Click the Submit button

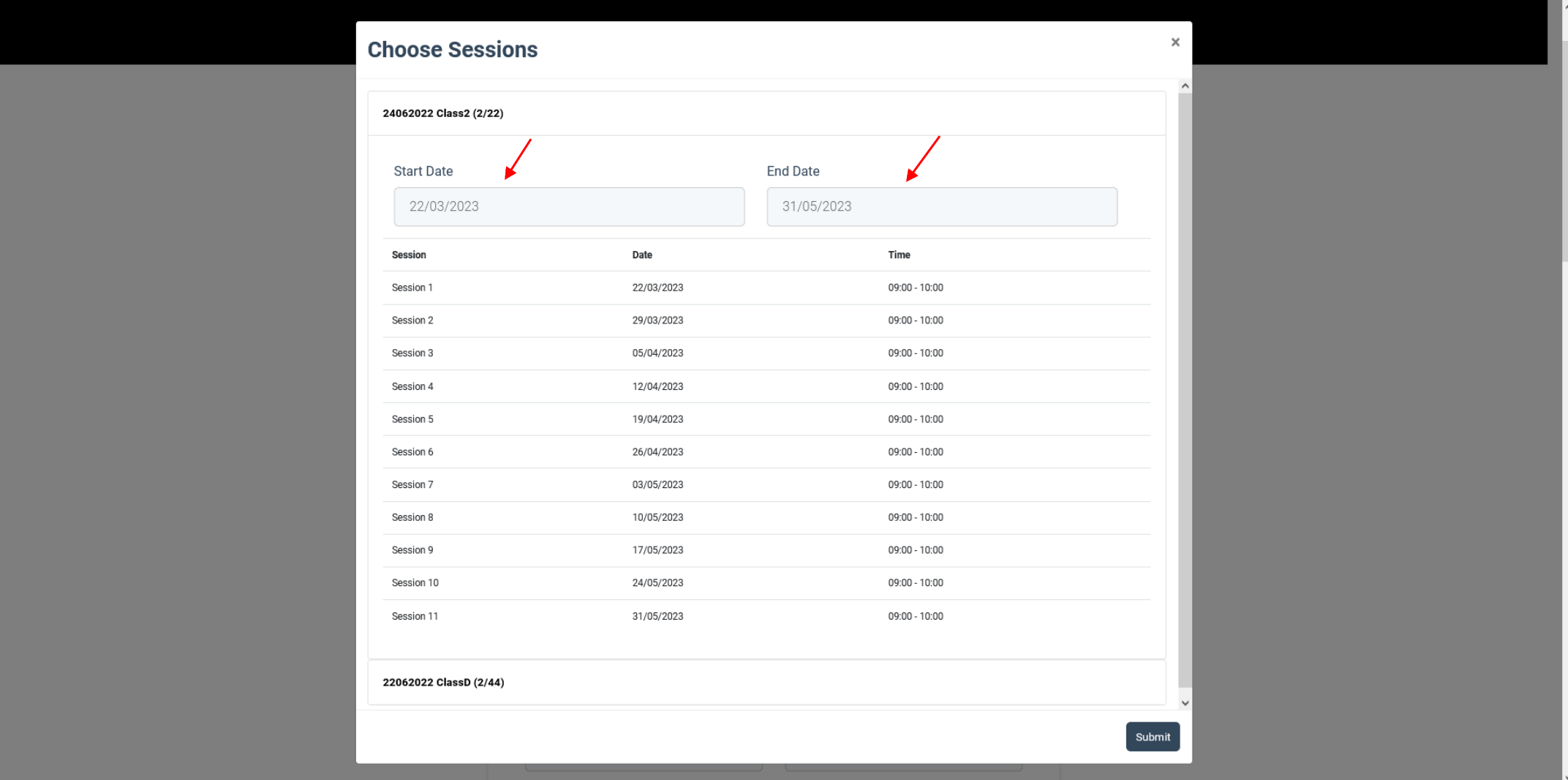pyautogui.click(x=1153, y=737)
